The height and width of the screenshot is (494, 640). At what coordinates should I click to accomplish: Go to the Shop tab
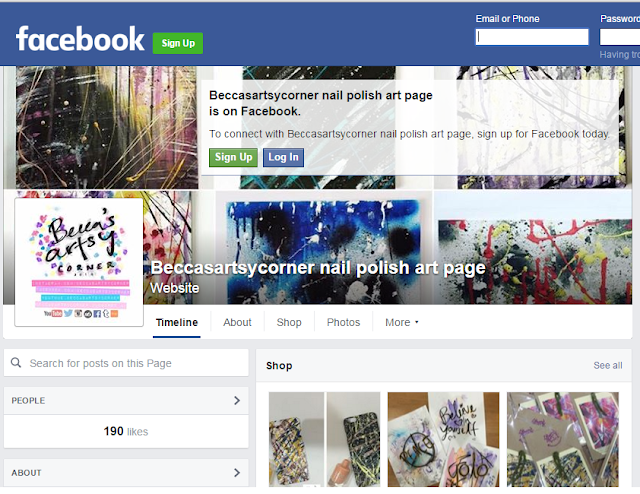pos(289,323)
